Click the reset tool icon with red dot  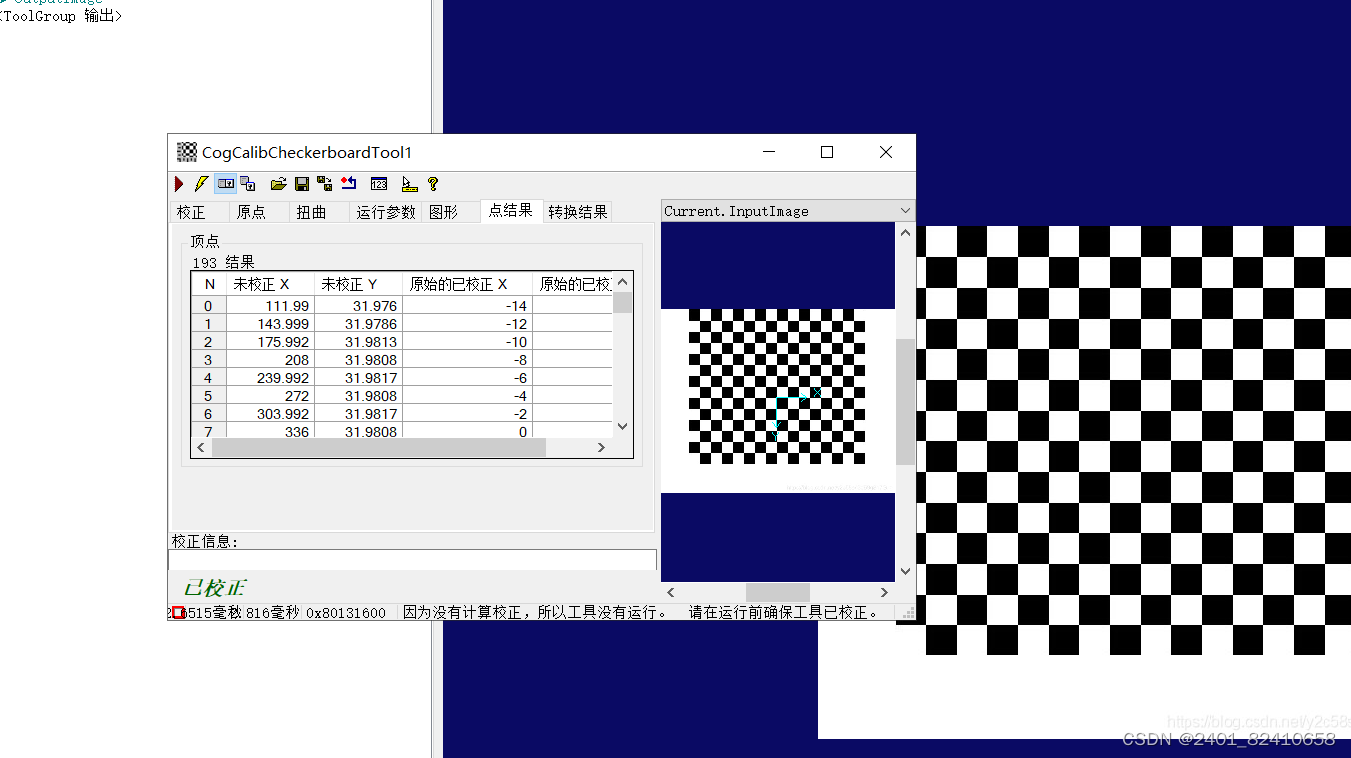click(349, 184)
